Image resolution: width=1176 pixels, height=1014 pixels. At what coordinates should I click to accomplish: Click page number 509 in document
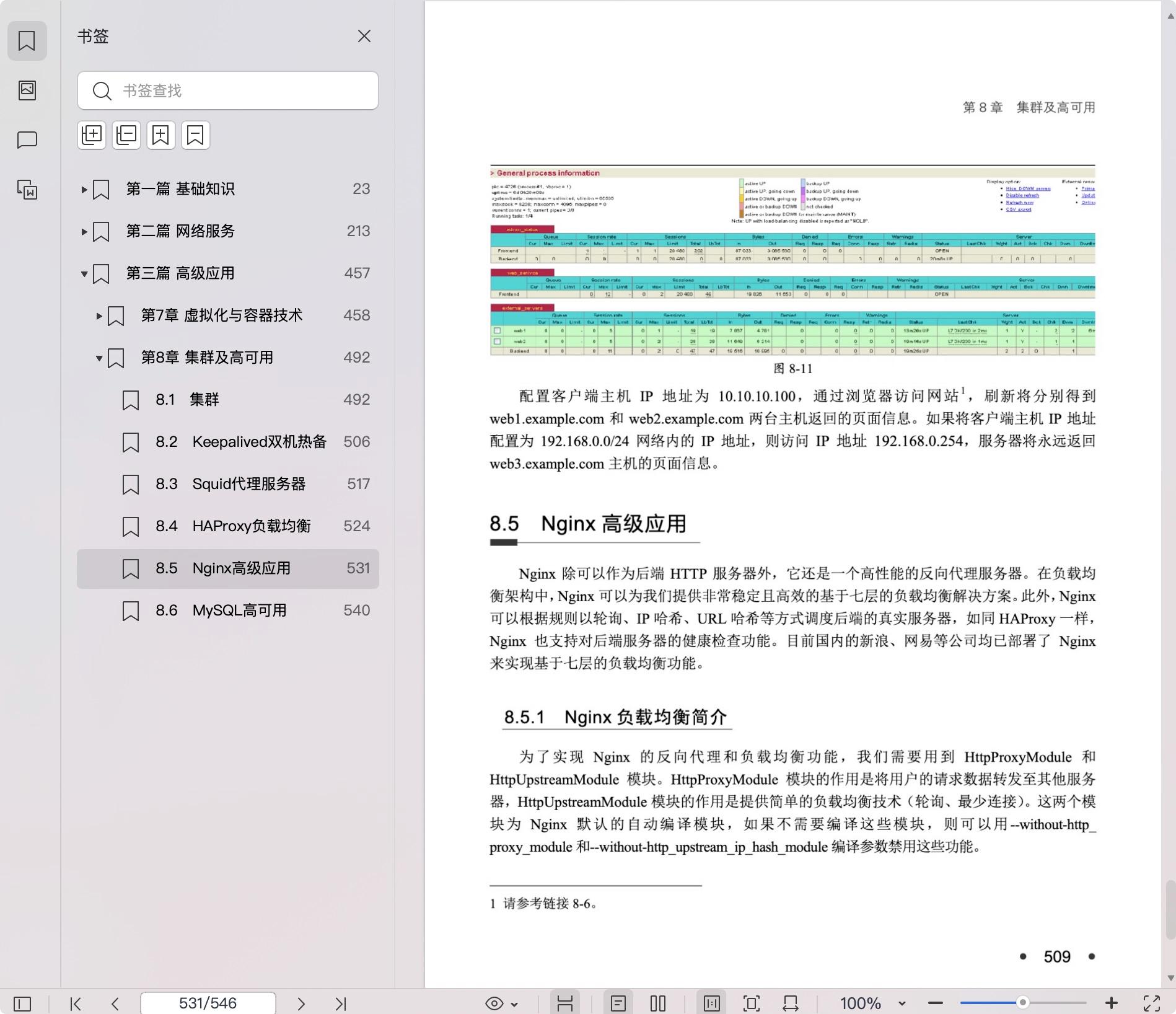click(1057, 956)
